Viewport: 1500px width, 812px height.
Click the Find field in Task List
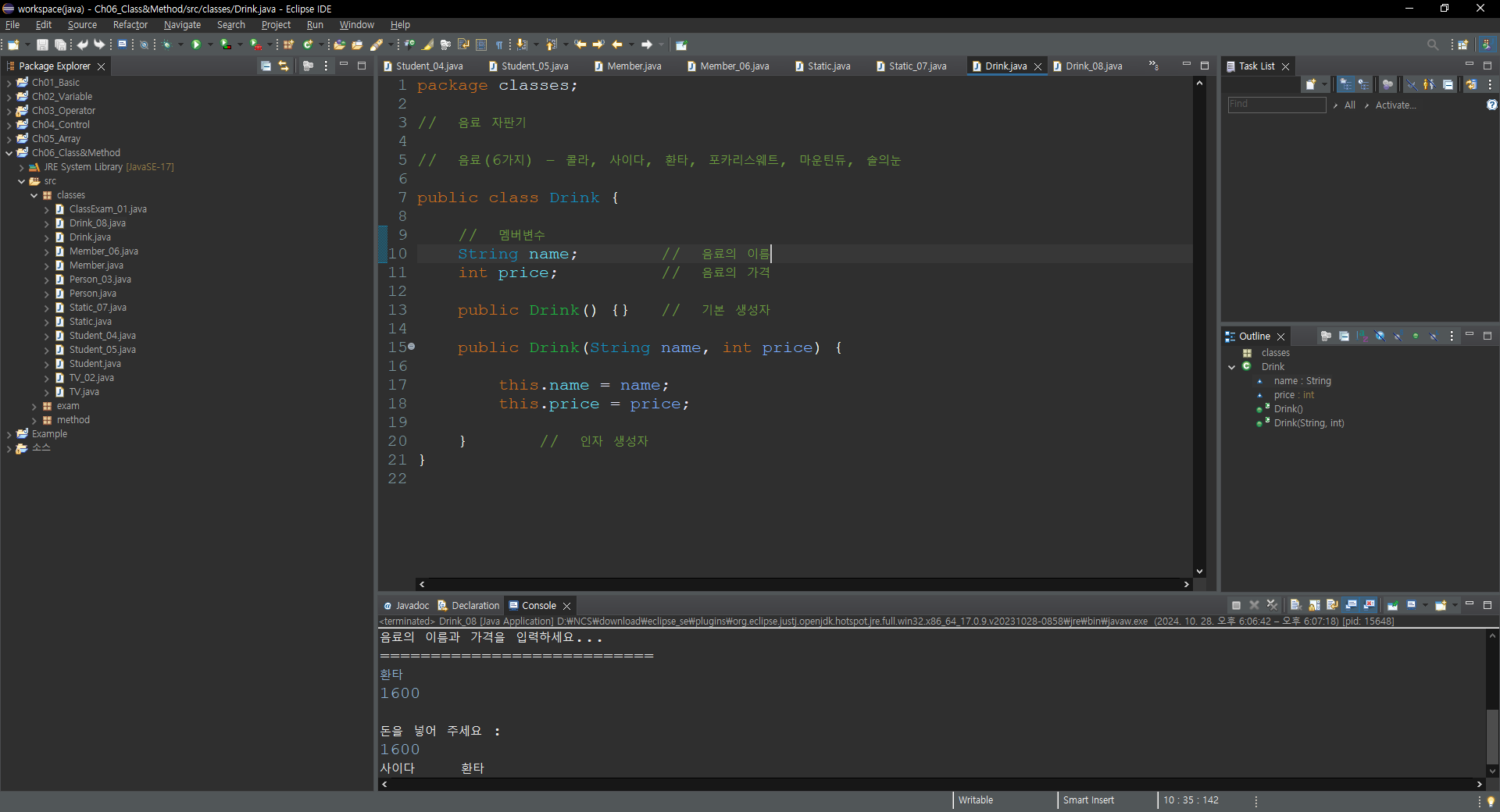tap(1277, 105)
